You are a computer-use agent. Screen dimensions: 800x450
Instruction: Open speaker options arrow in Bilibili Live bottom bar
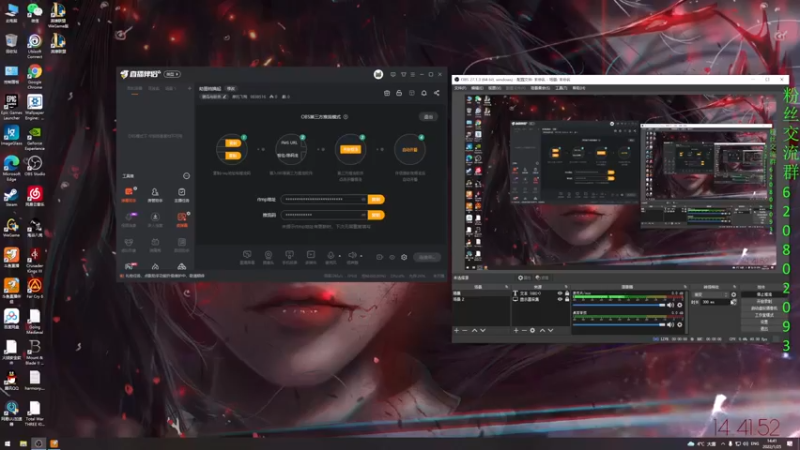[361, 256]
